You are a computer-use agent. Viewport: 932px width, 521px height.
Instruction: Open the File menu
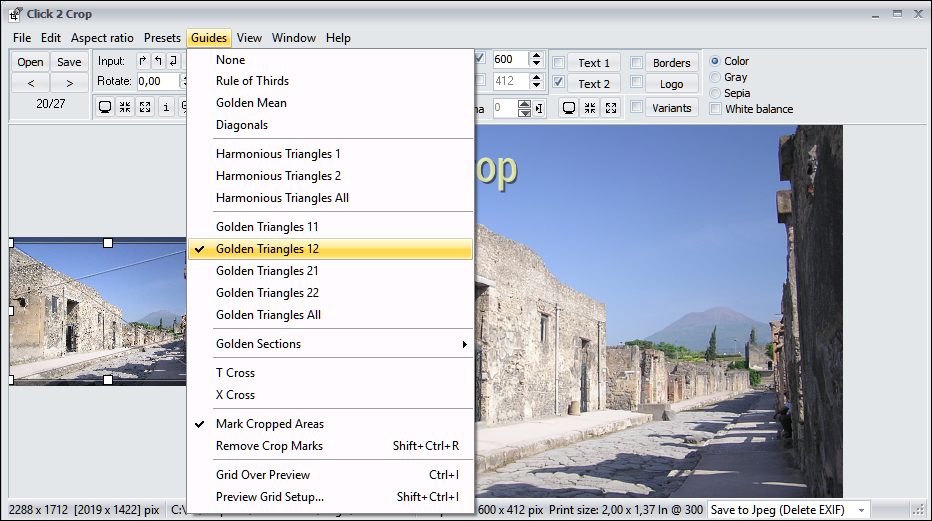click(x=22, y=38)
